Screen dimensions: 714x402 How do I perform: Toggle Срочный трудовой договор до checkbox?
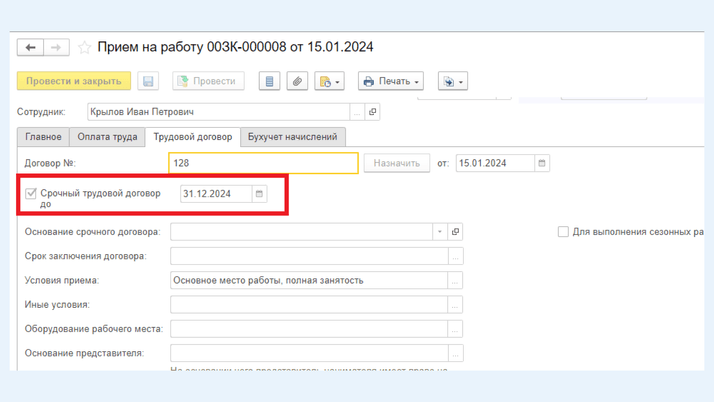click(31, 193)
